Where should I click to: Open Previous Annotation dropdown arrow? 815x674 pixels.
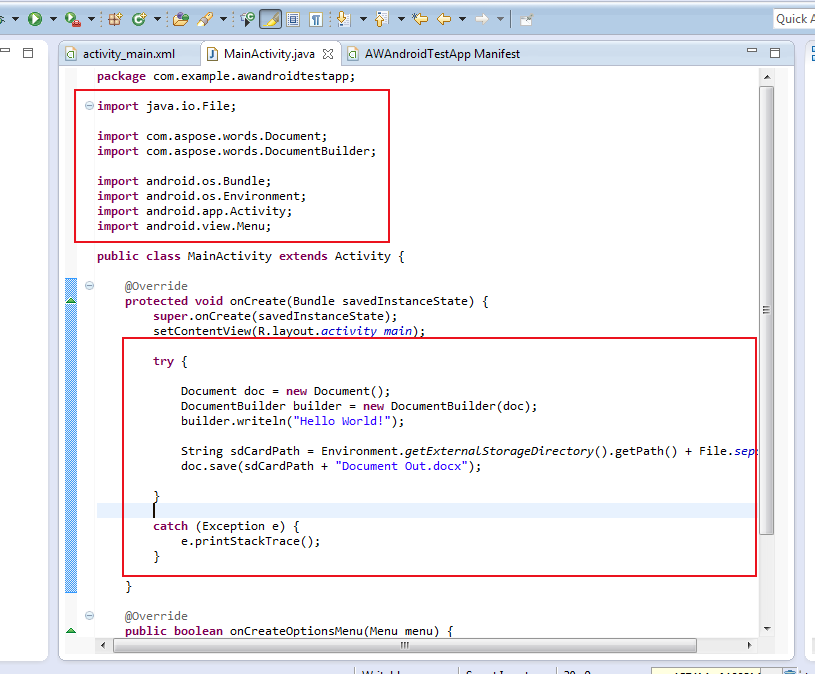[401, 19]
